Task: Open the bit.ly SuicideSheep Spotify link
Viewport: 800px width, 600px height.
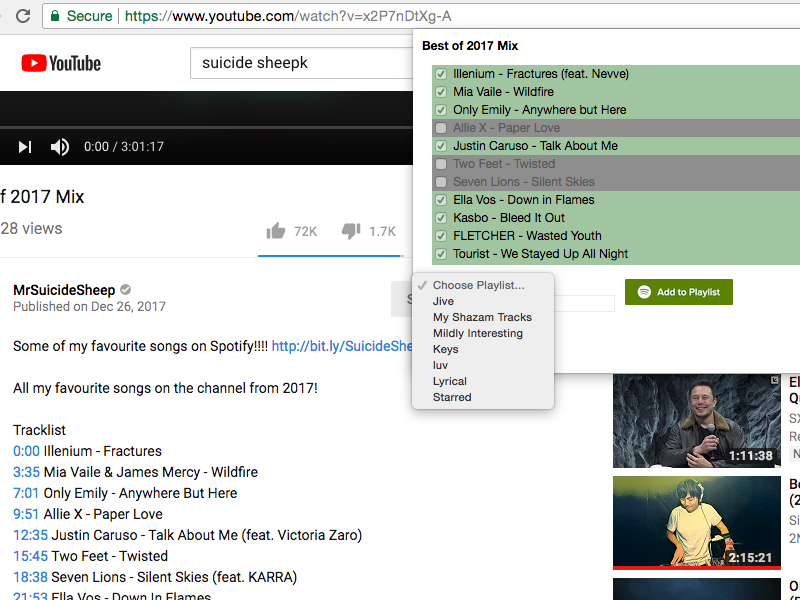Action: pyautogui.click(x=342, y=346)
